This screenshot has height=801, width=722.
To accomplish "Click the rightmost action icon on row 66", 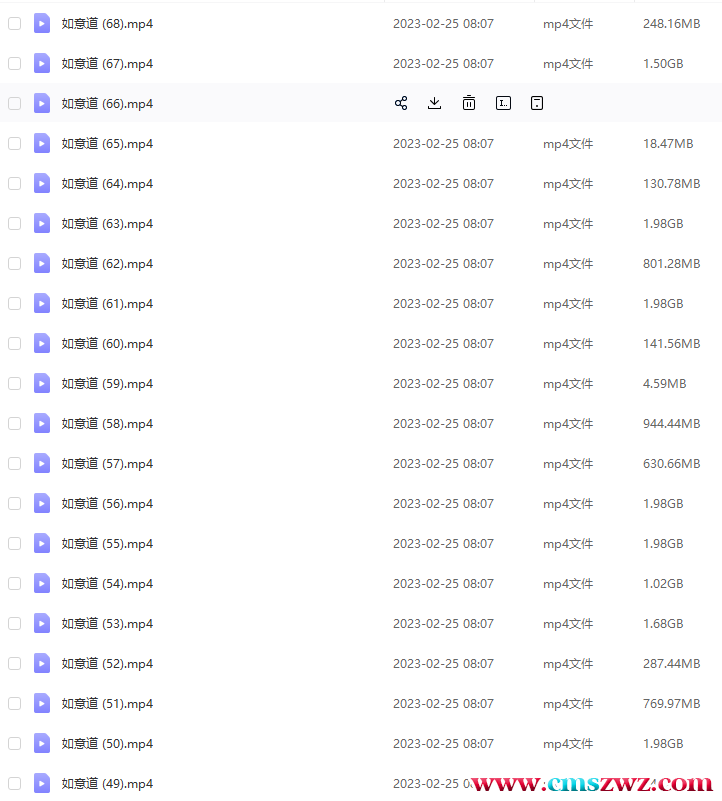I will coord(537,103).
